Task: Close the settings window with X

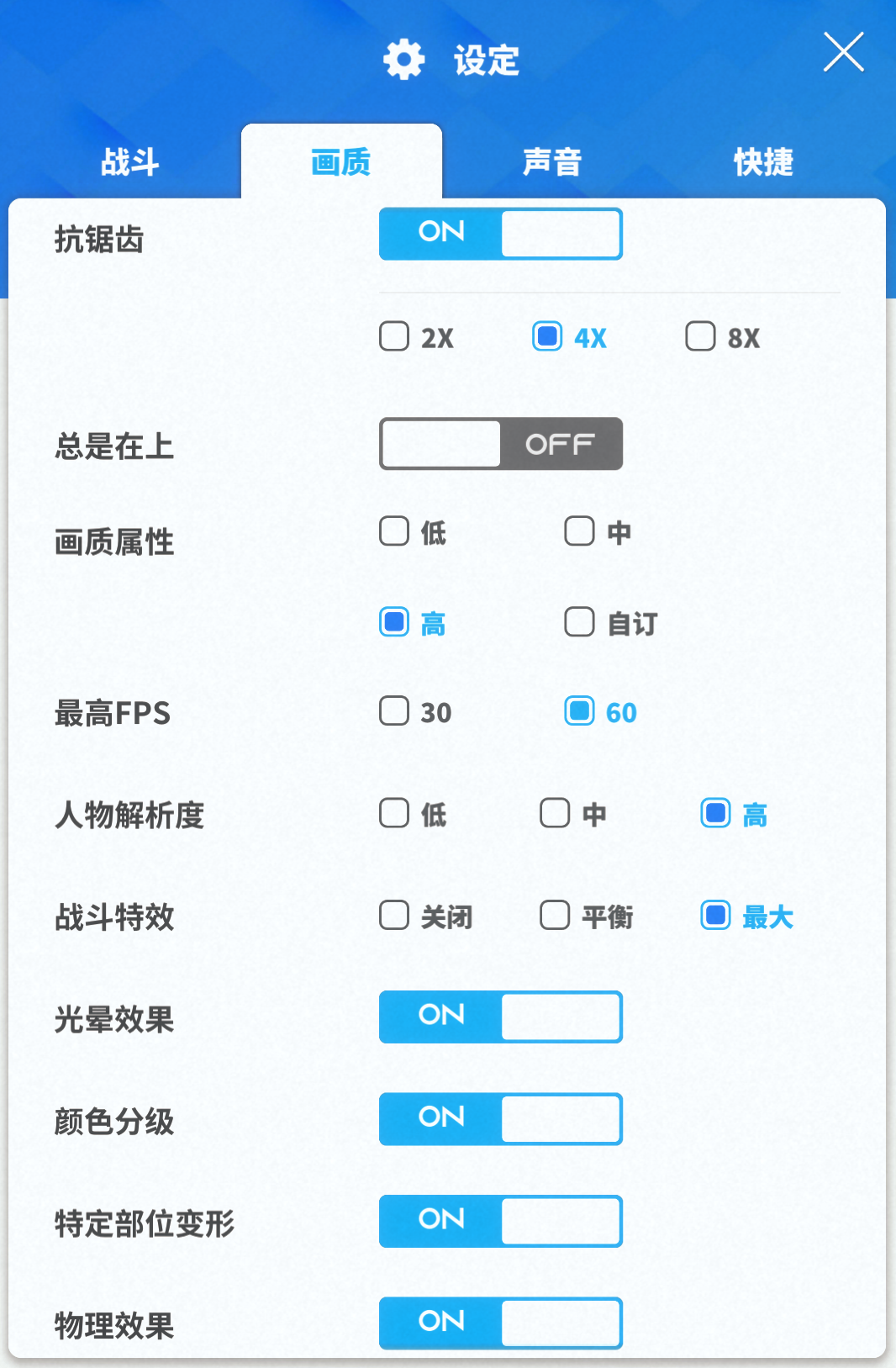Action: pos(844,52)
